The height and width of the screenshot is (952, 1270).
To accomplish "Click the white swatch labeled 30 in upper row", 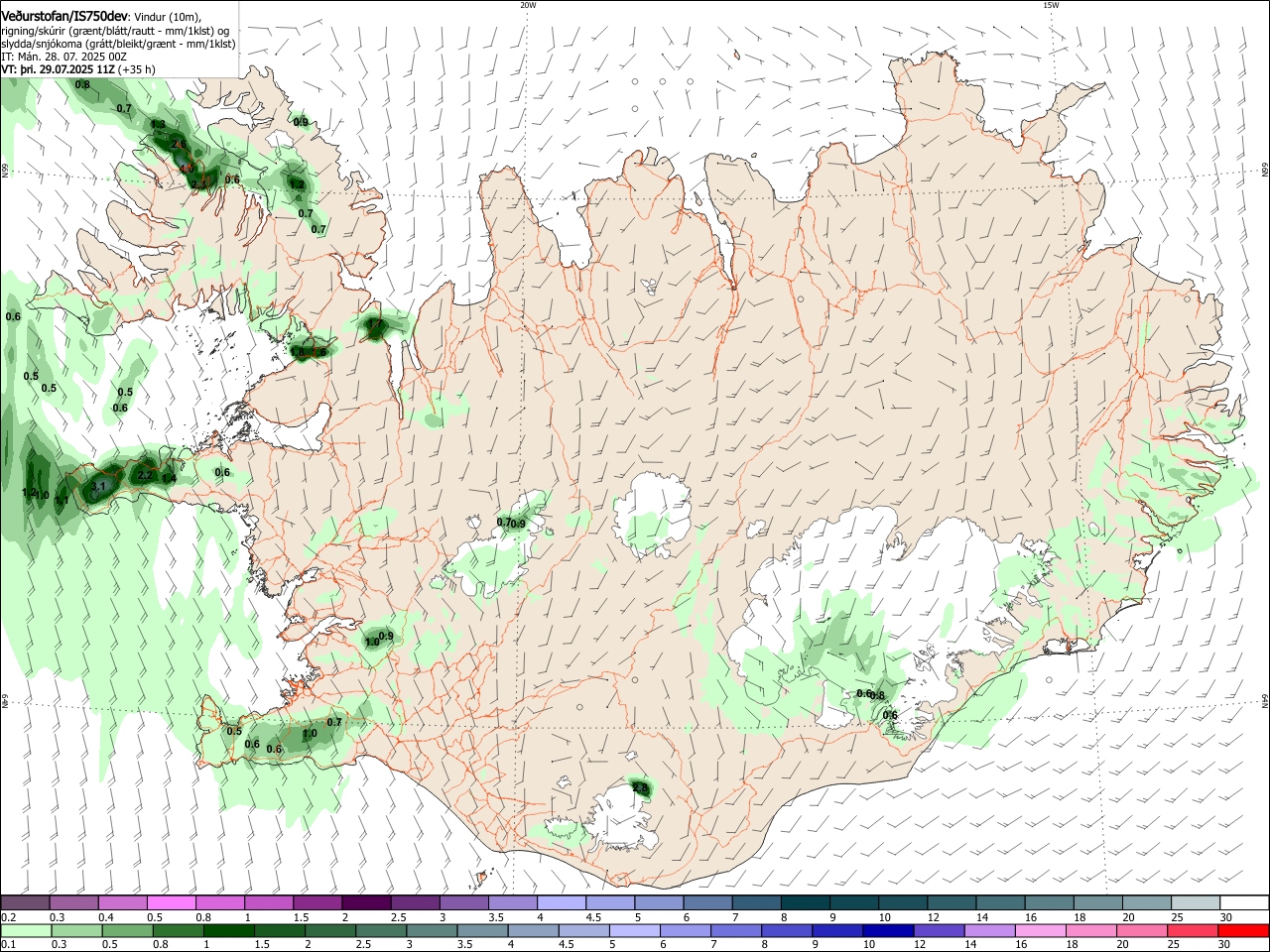I will pos(1242,903).
